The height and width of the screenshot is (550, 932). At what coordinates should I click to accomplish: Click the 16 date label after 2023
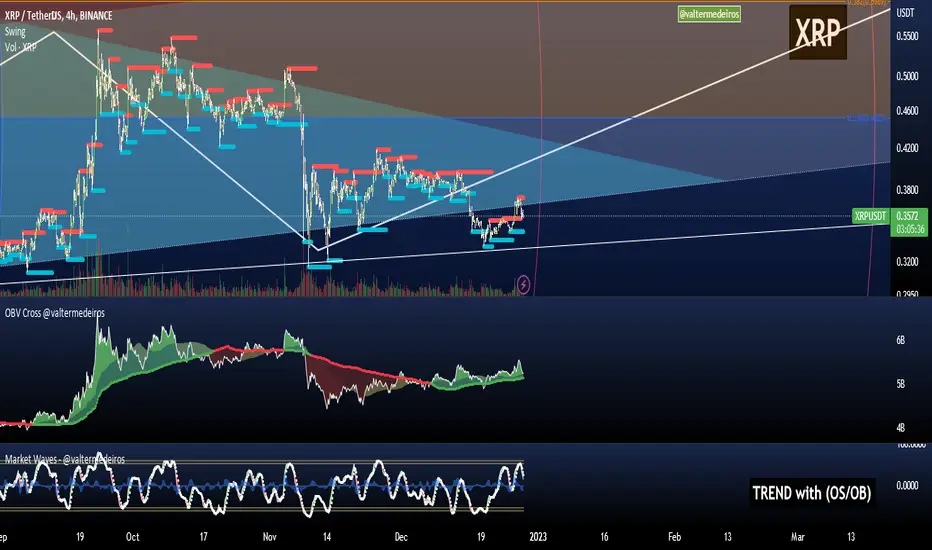604,537
